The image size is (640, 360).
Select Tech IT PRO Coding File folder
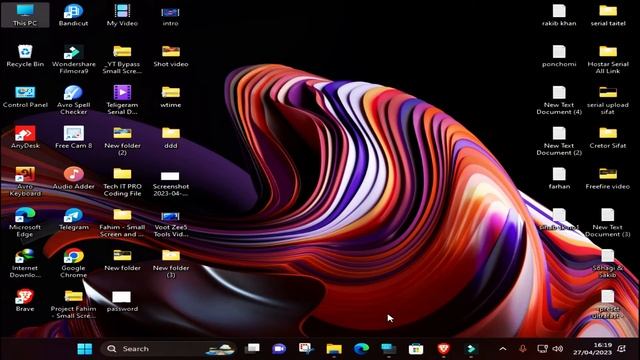(x=122, y=182)
